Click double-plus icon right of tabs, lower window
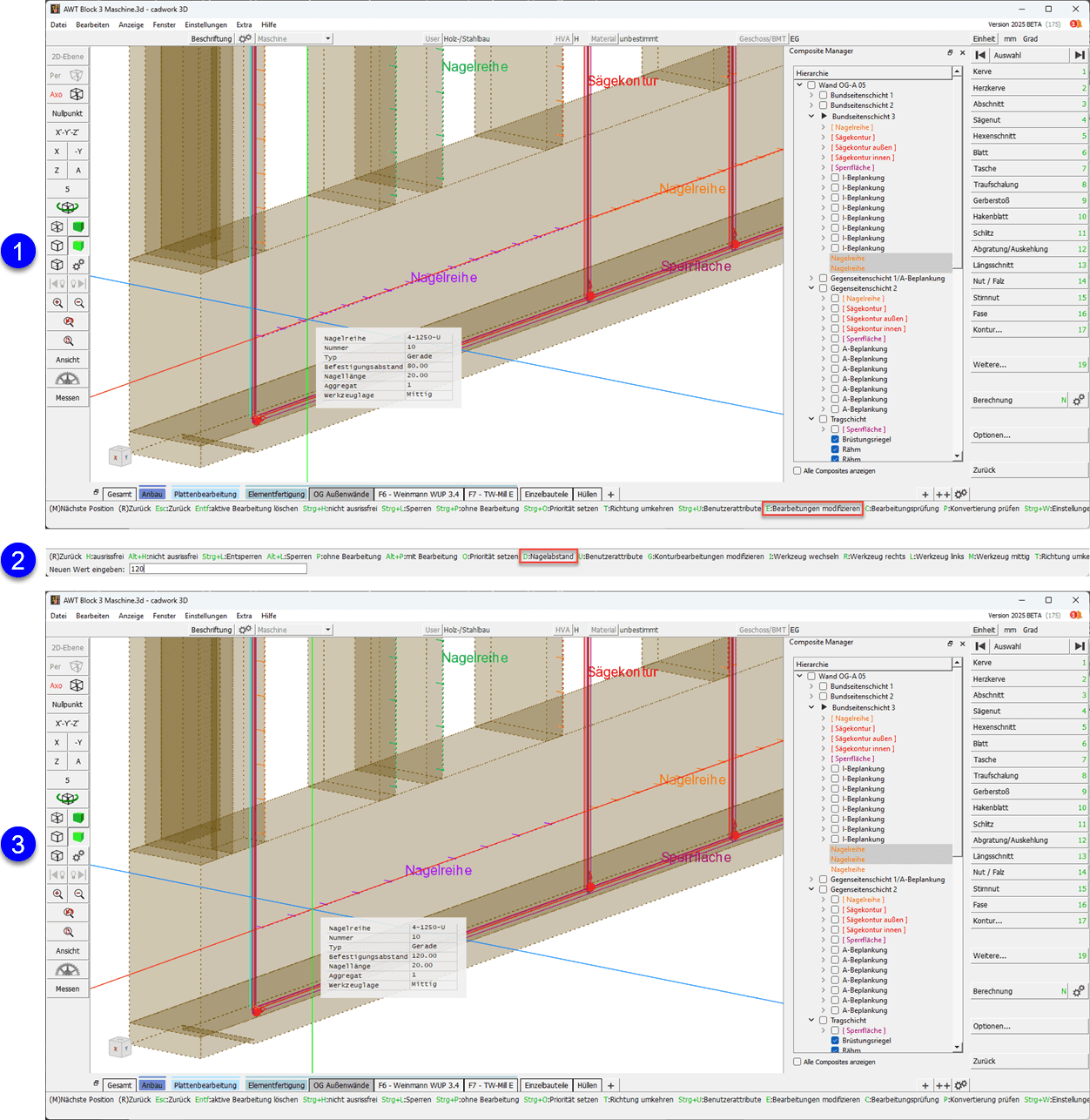 pos(943,1085)
